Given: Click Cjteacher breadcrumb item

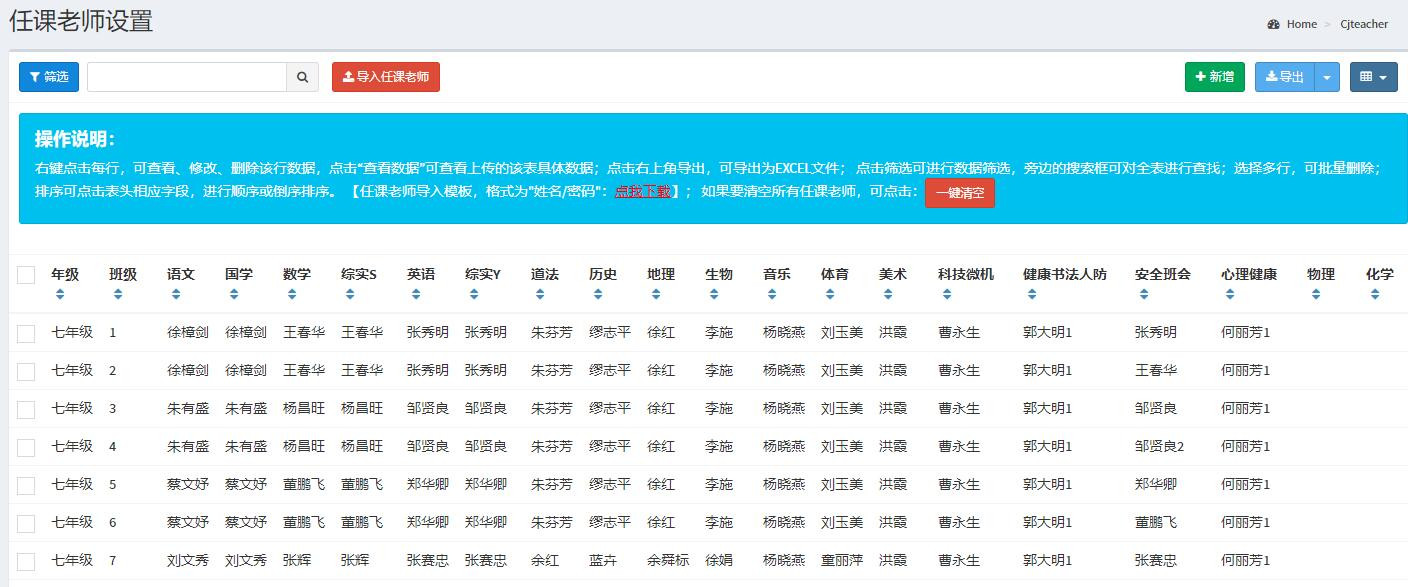Looking at the screenshot, I should [1364, 24].
